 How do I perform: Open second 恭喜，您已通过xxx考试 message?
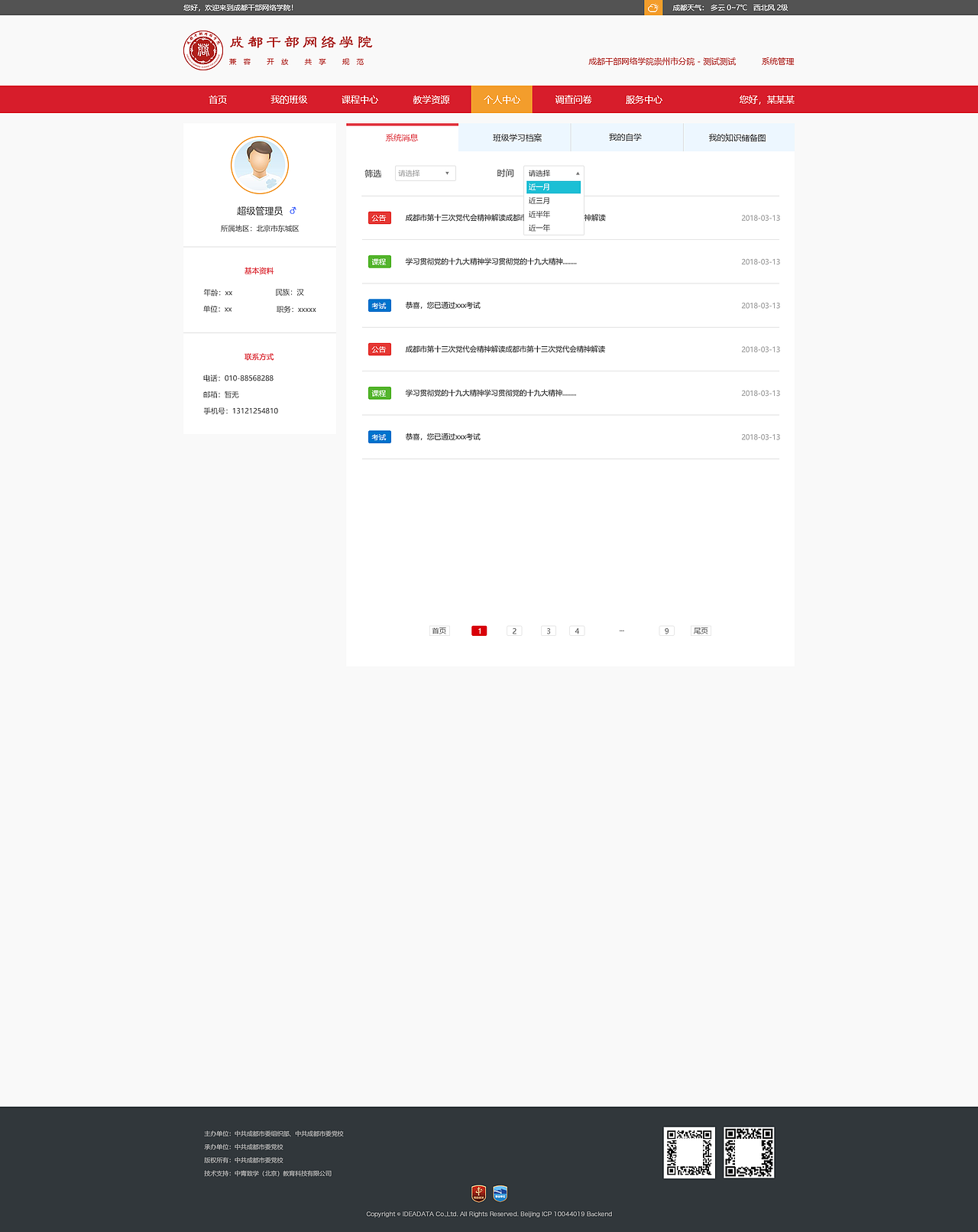(442, 437)
